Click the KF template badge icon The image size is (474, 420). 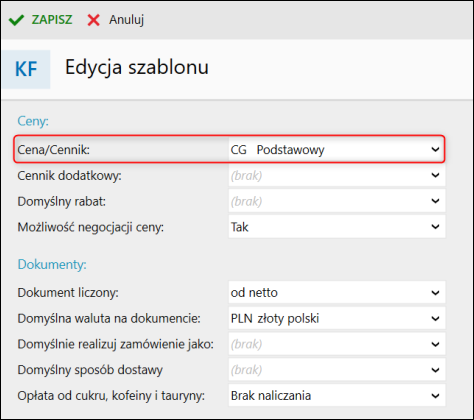26,69
